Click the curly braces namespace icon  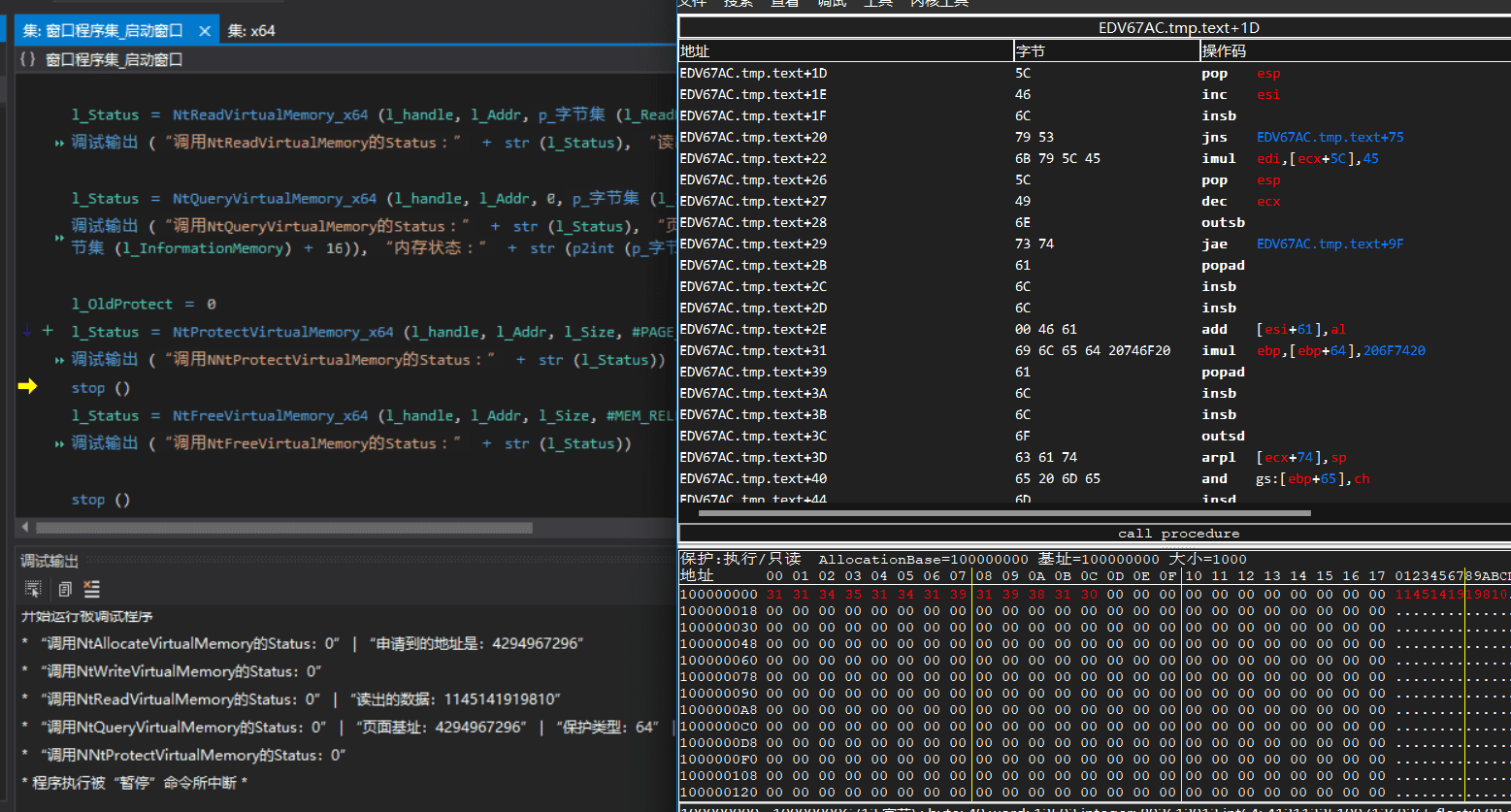[x=28, y=60]
